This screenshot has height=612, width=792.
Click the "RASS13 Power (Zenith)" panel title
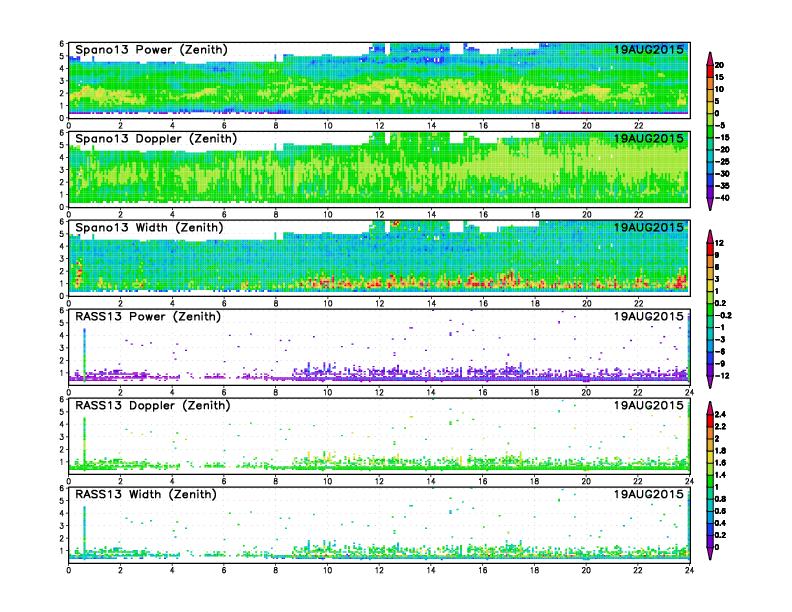pyautogui.click(x=148, y=317)
